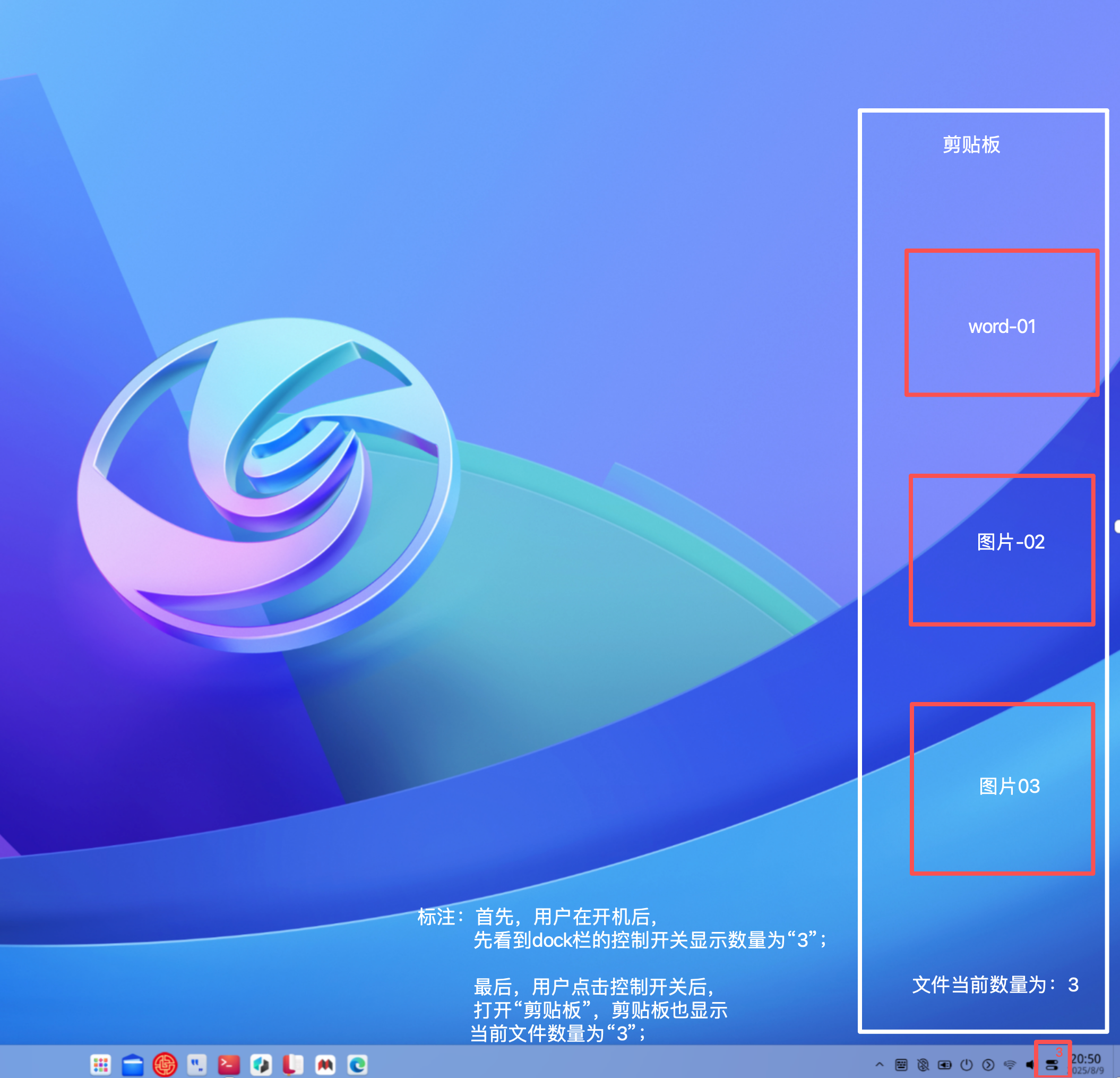1120x1078 pixels.
Task: Open Wi-Fi network settings in tray
Action: [1010, 1064]
